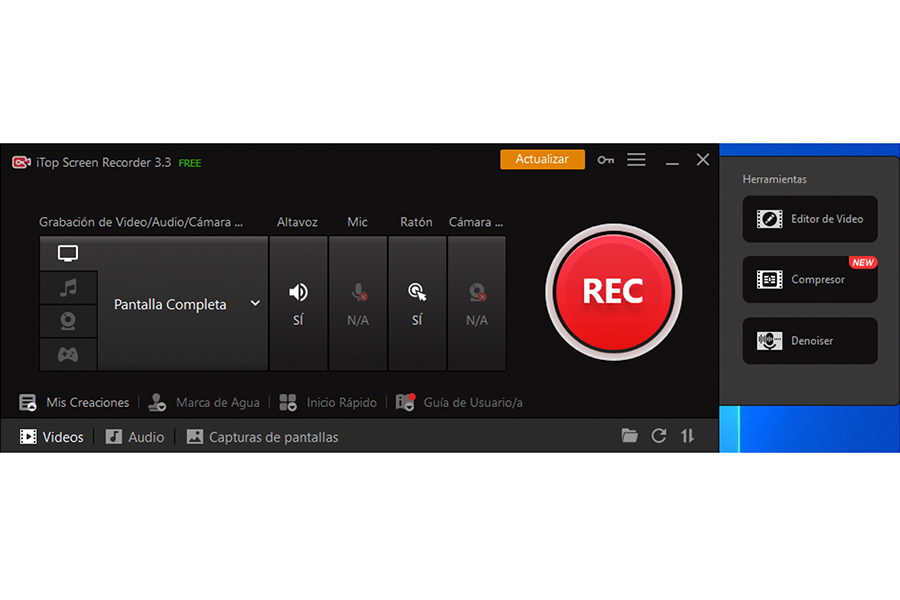This screenshot has width=900, height=600.
Task: Click the Guía de Usuario/a book icon
Action: [x=405, y=402]
